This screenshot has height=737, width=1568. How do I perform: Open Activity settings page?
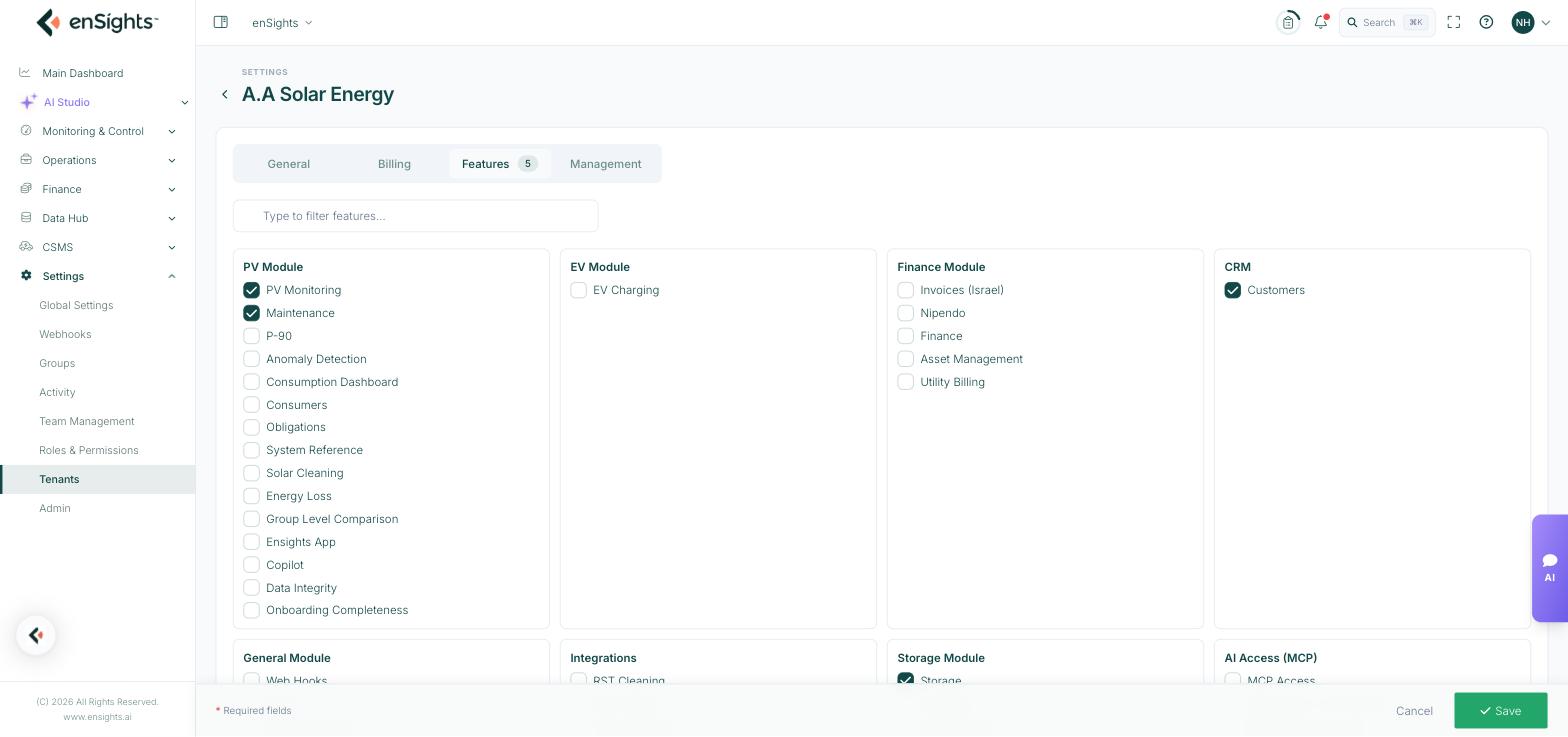pos(57,392)
